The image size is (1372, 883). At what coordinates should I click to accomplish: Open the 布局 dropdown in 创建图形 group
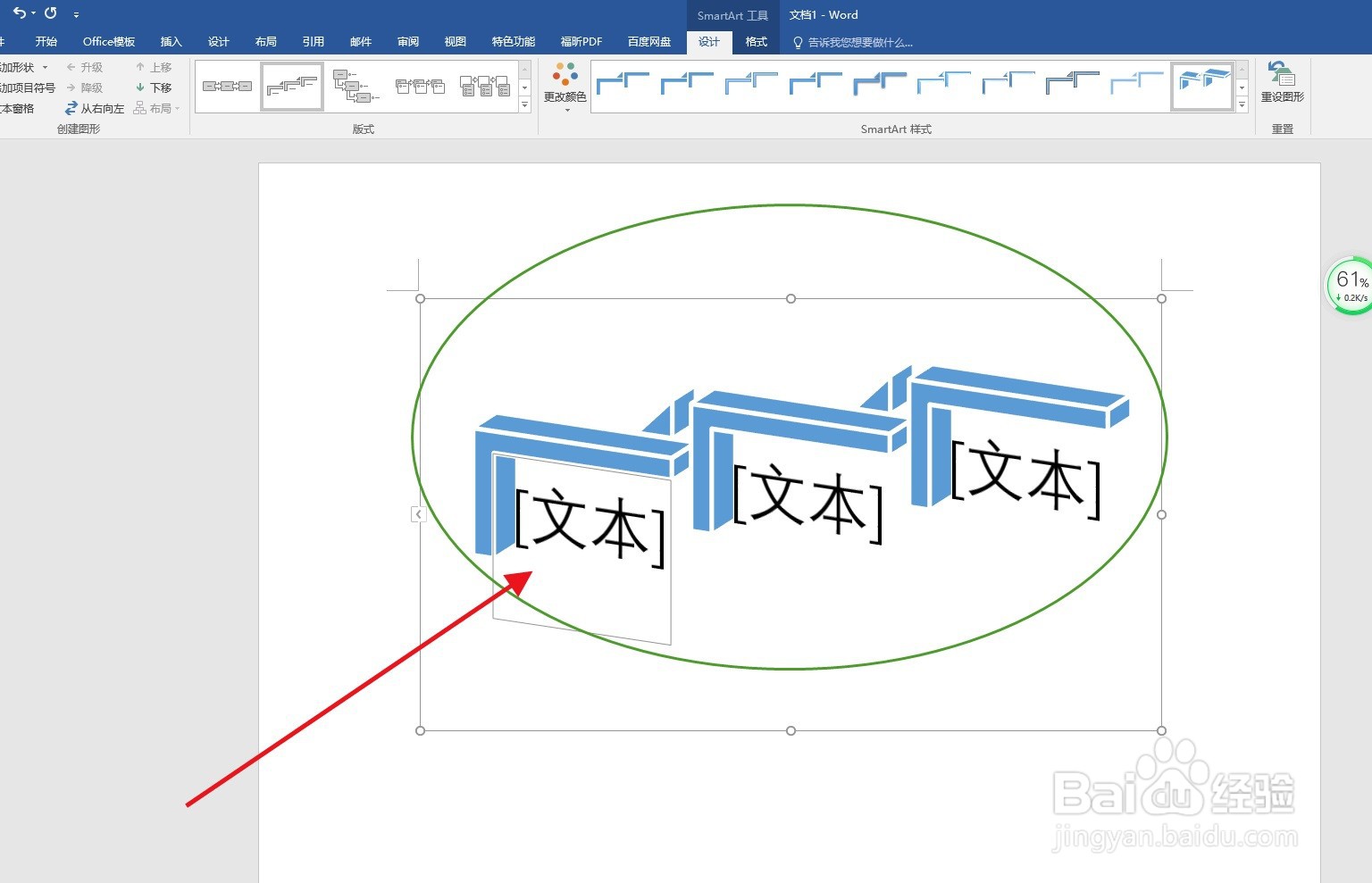(157, 108)
